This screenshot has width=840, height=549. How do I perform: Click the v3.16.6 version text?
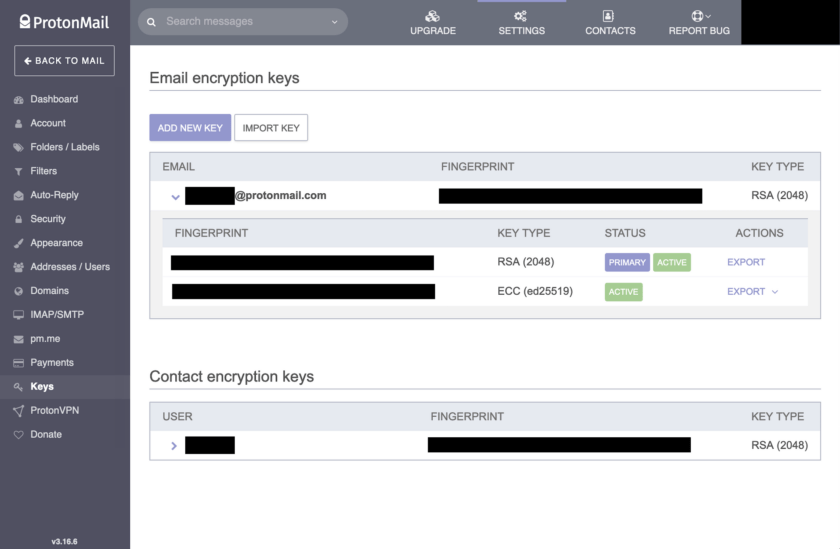64,542
